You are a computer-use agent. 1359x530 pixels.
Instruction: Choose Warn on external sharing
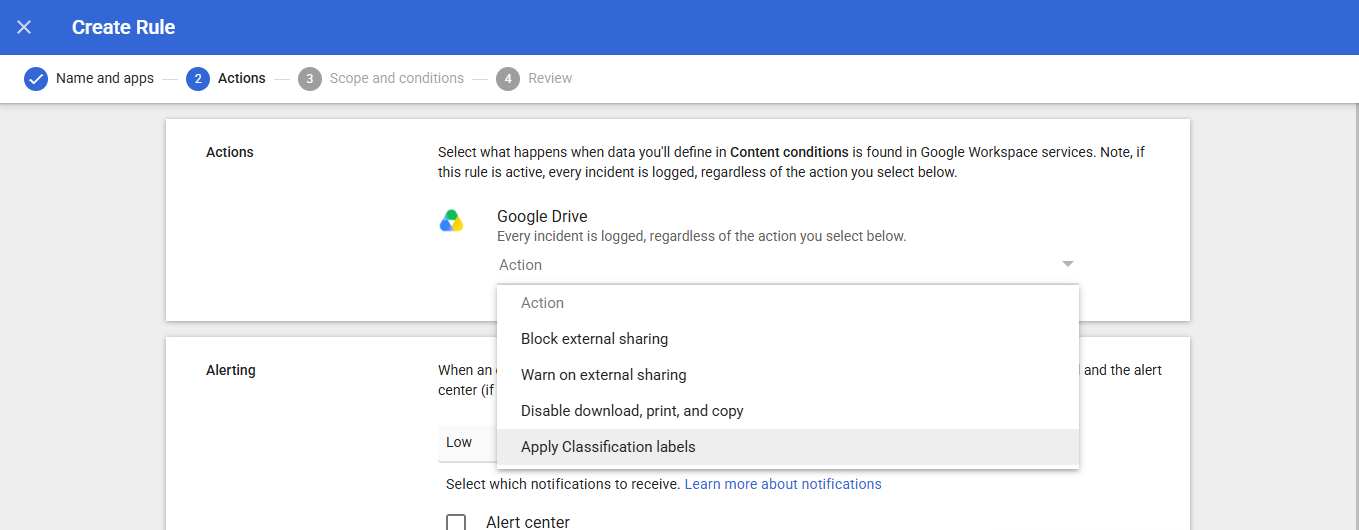(x=788, y=375)
